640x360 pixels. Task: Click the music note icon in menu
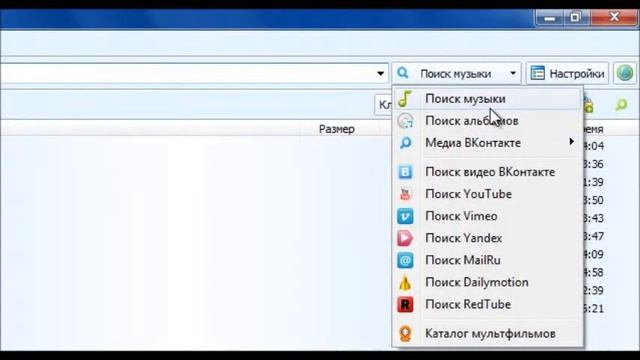[405, 99]
